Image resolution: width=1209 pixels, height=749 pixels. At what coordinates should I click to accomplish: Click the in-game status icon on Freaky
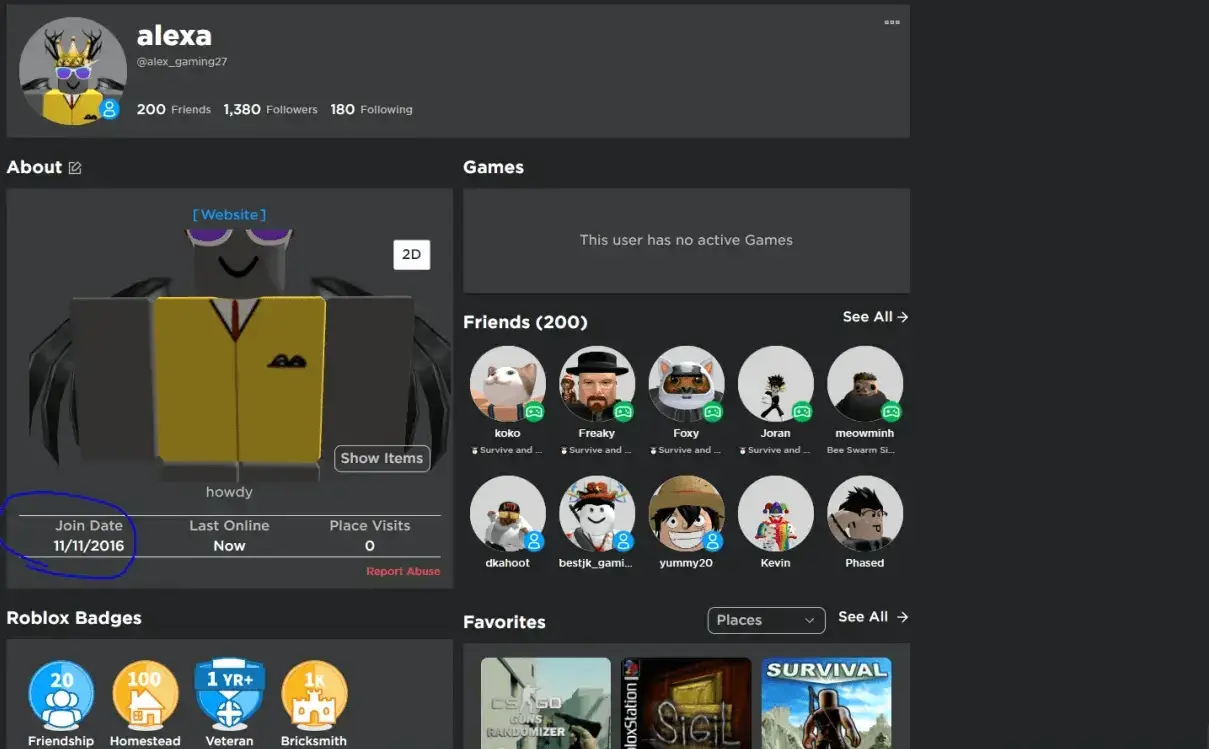pyautogui.click(x=624, y=411)
